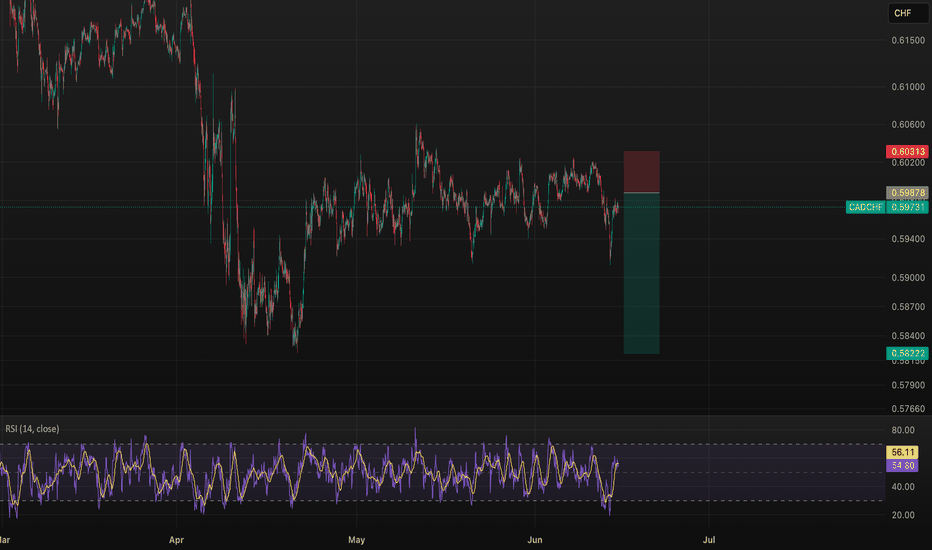Viewport: 932px width, 550px height.
Task: Select the red 0.60313 stop price label
Action: point(907,152)
